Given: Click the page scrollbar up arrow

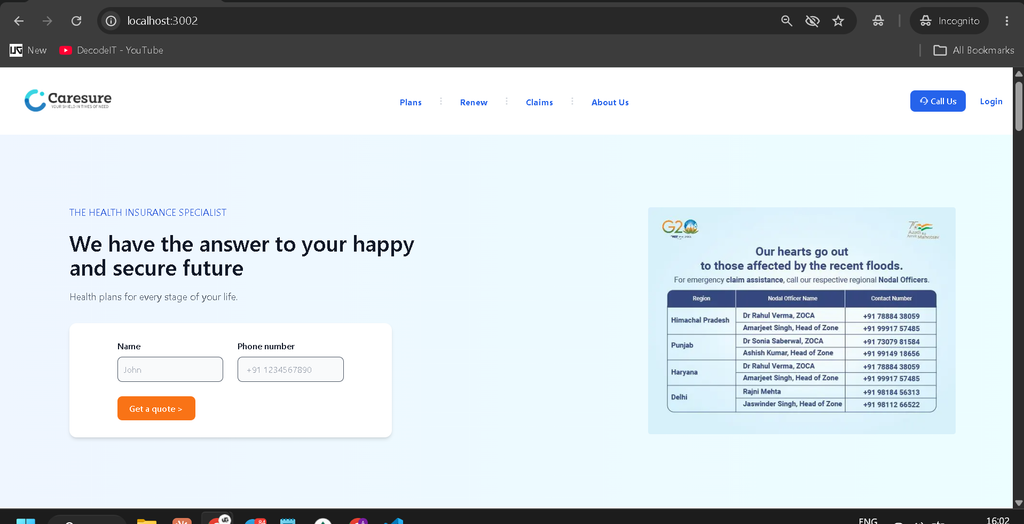Looking at the screenshot, I should click(x=1018, y=73).
